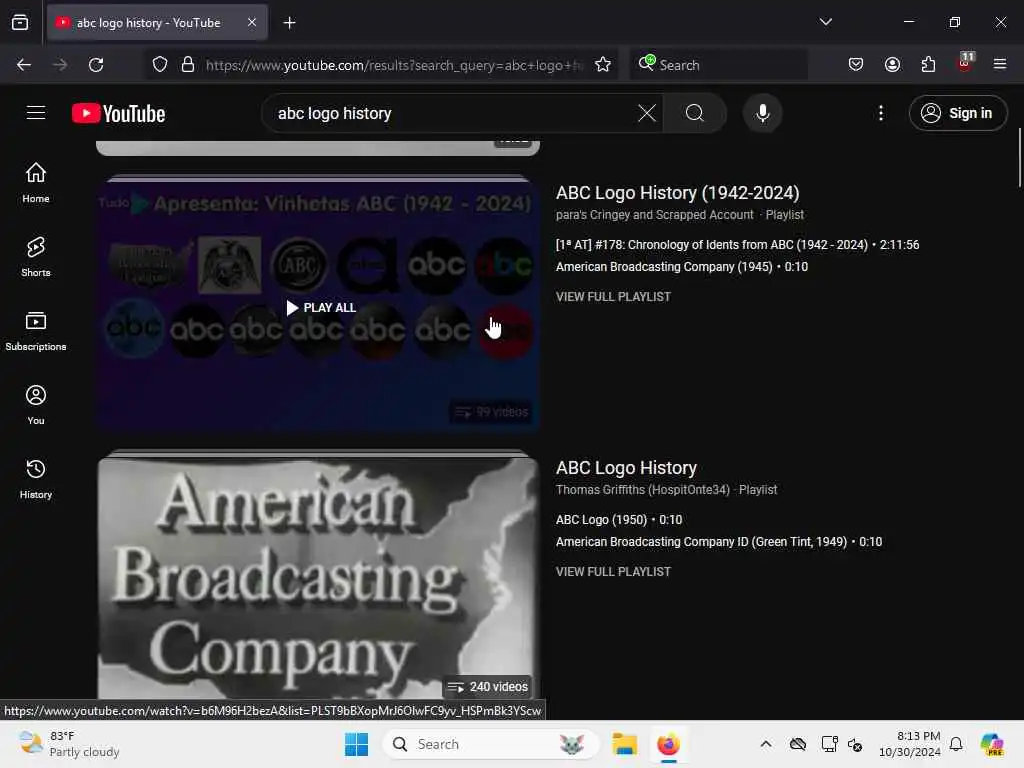
Task: Click the Firefox taskbar icon
Action: coord(668,744)
